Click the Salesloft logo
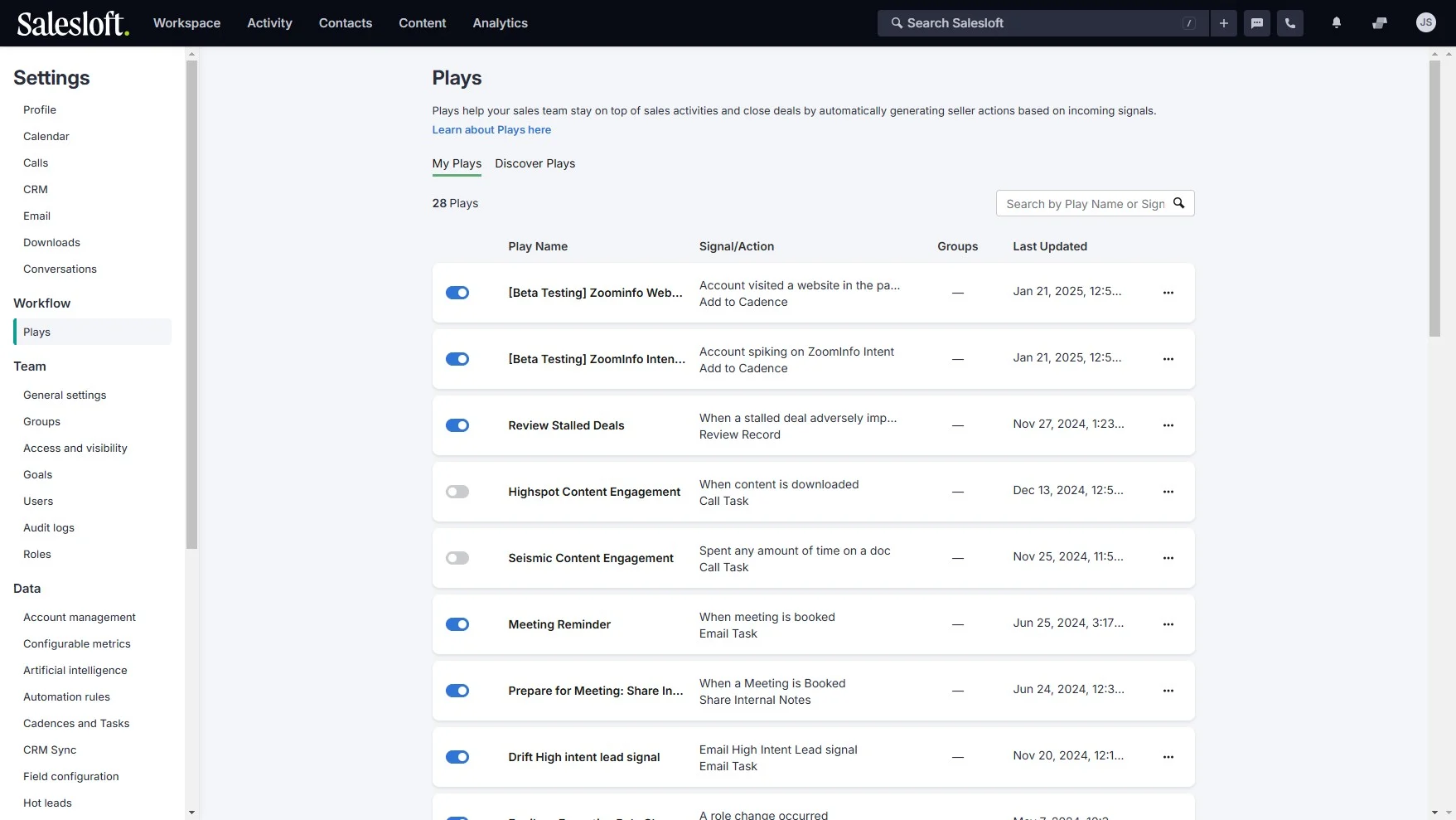Image resolution: width=1456 pixels, height=820 pixels. click(73, 23)
